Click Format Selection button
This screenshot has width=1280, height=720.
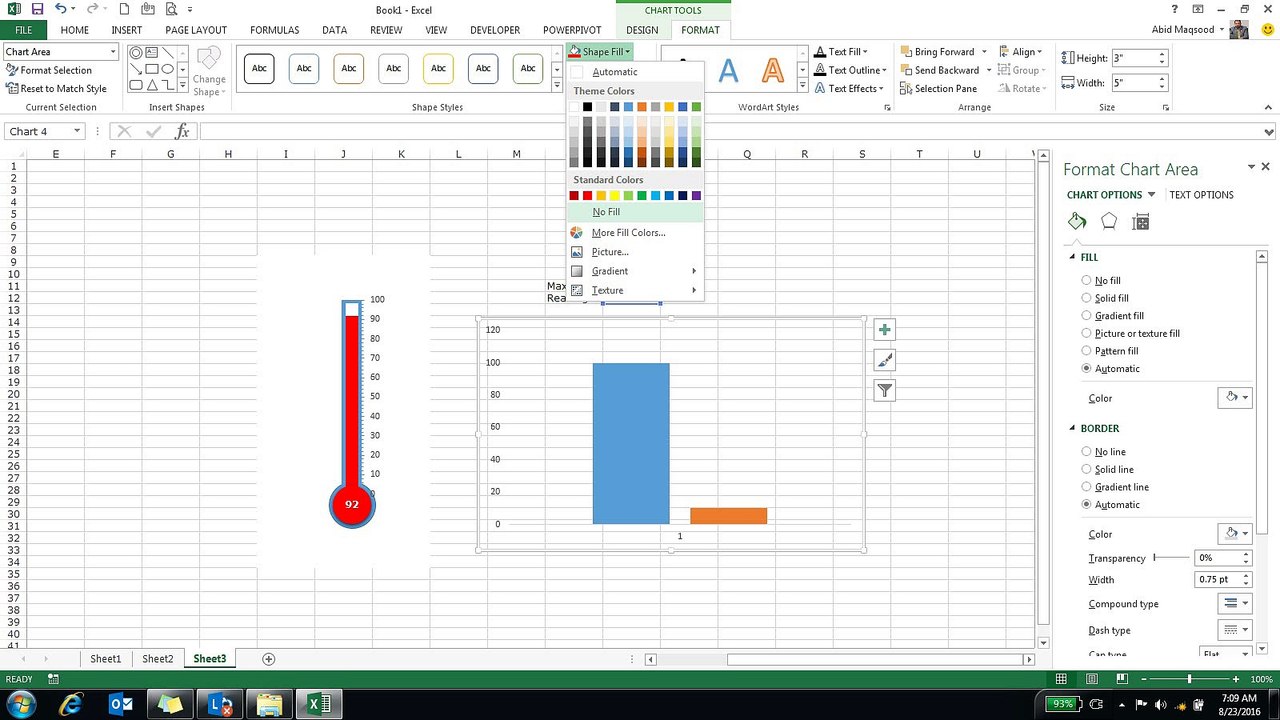49,70
